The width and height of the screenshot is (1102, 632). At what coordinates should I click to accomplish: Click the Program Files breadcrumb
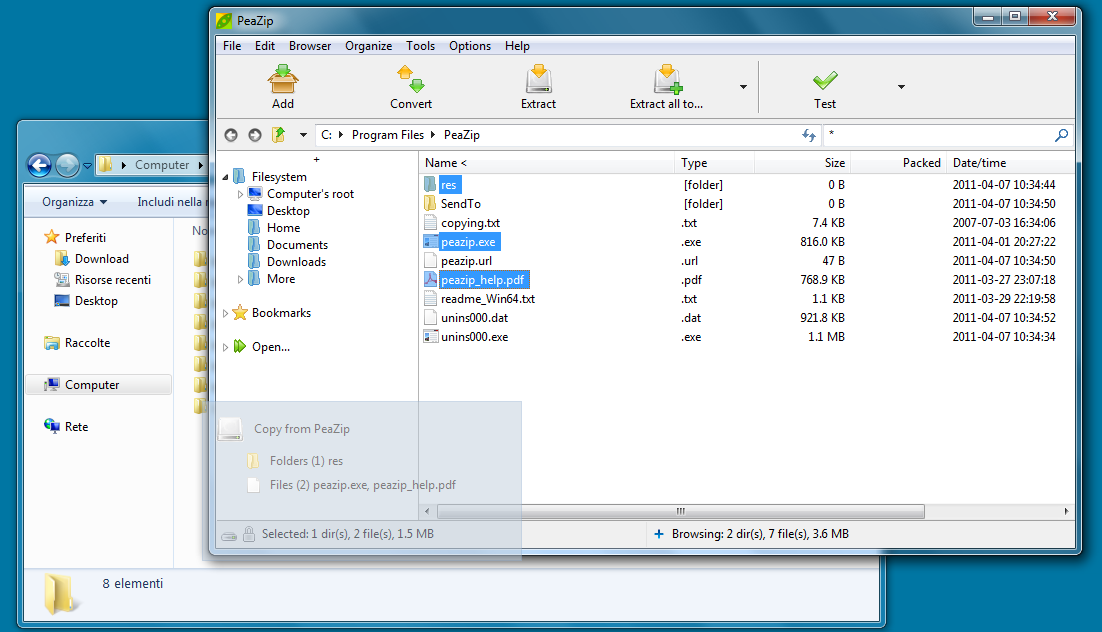click(x=388, y=135)
